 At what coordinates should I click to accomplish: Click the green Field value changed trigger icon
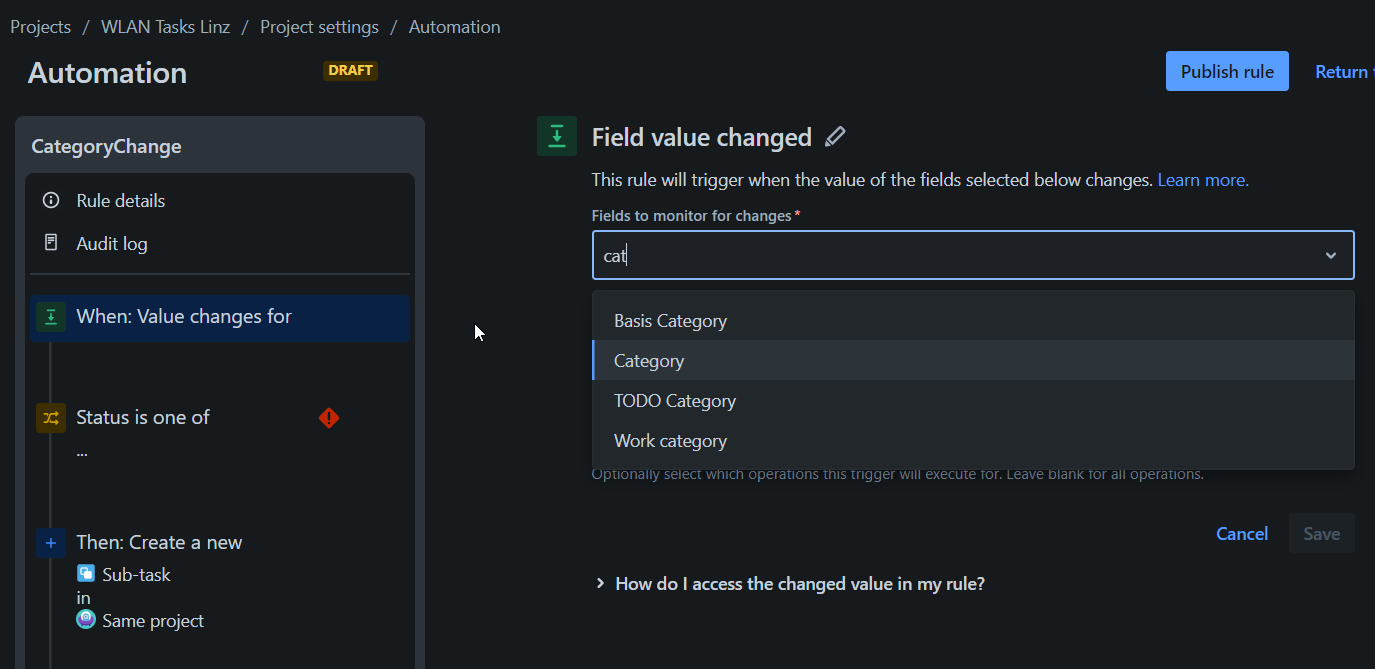coord(557,136)
